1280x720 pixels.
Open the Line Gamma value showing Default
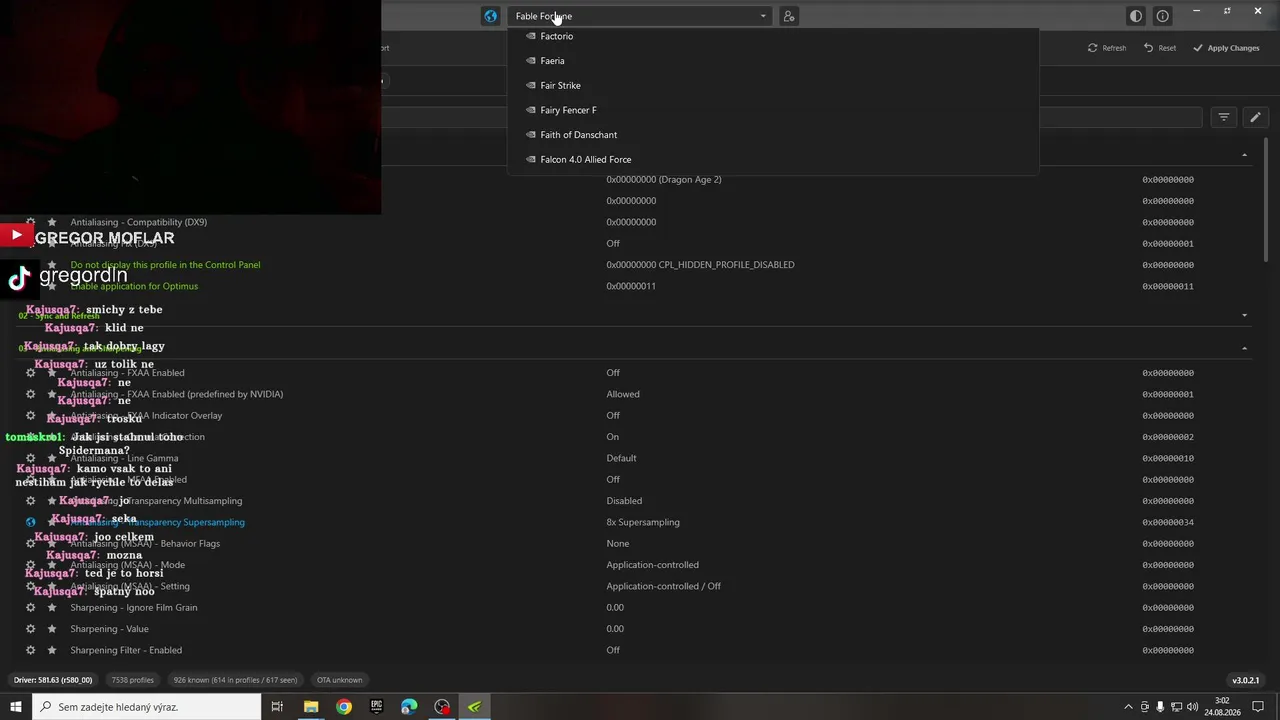coord(621,458)
